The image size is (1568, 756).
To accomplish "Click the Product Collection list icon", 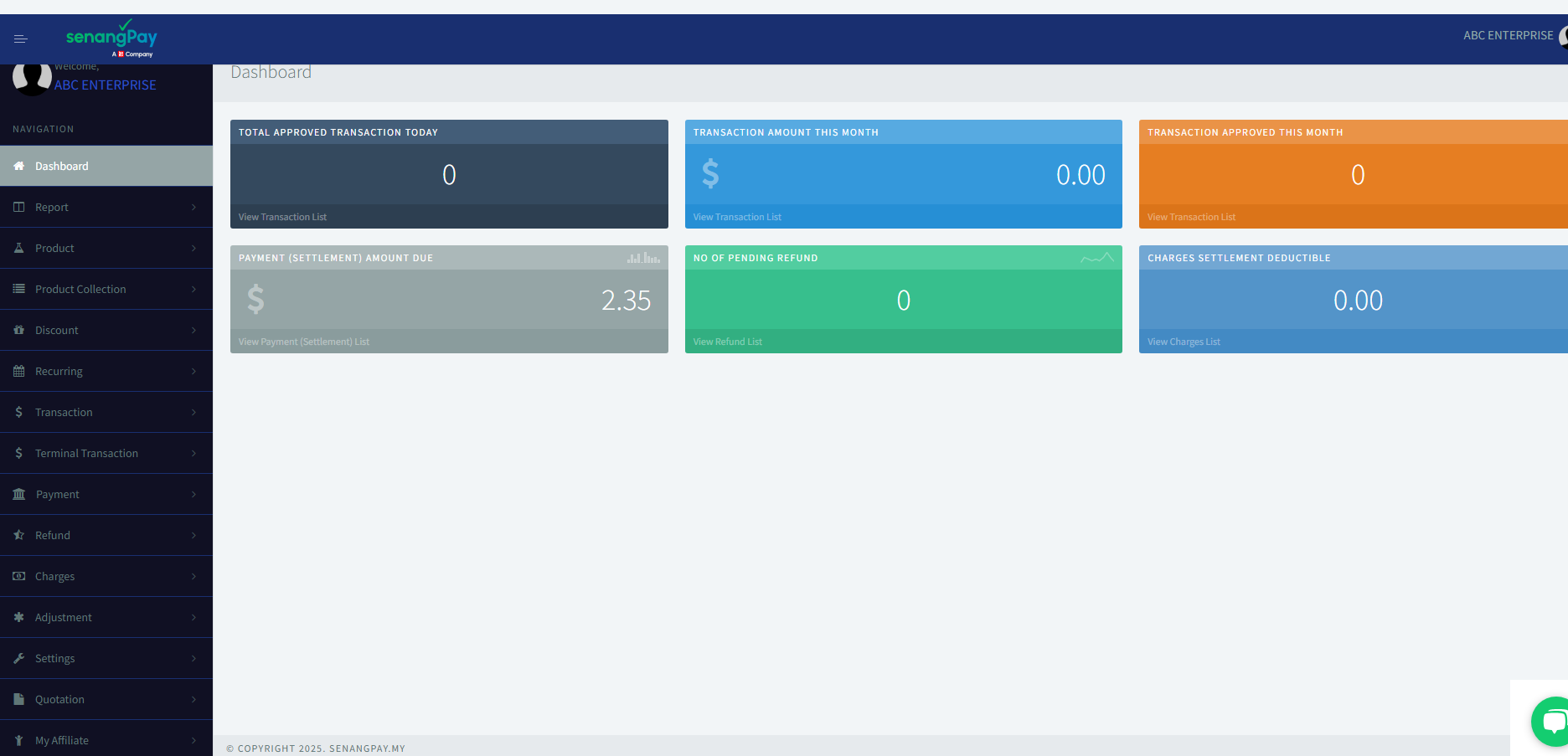I will click(18, 289).
